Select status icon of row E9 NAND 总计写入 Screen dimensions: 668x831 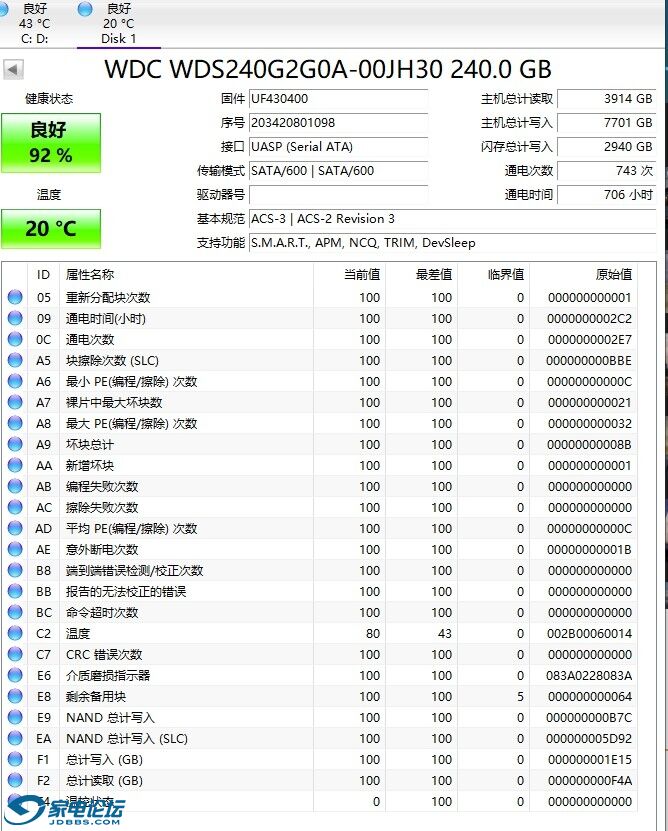[x=15, y=718]
